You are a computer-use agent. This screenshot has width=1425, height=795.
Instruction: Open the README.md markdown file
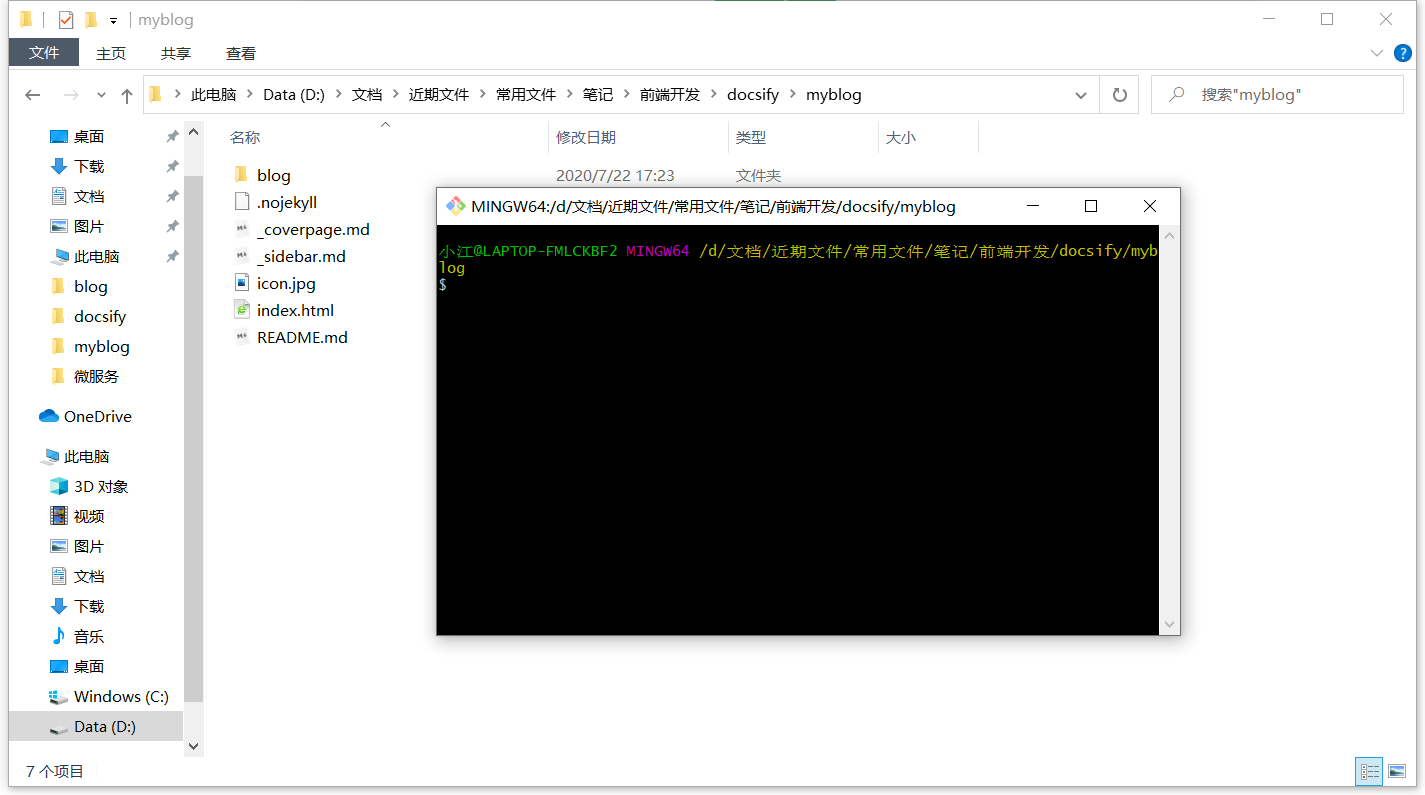pyautogui.click(x=301, y=337)
